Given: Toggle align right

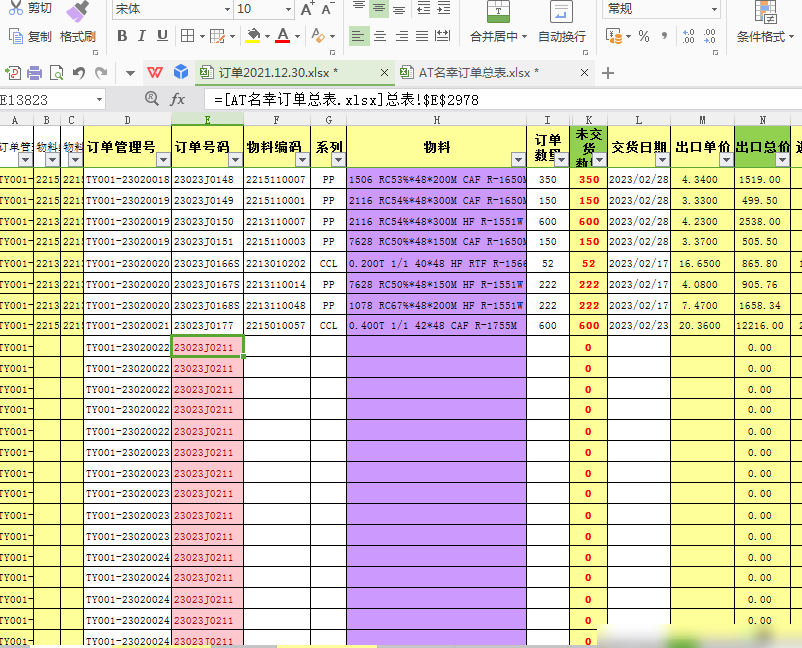Looking at the screenshot, I should click(x=402, y=36).
